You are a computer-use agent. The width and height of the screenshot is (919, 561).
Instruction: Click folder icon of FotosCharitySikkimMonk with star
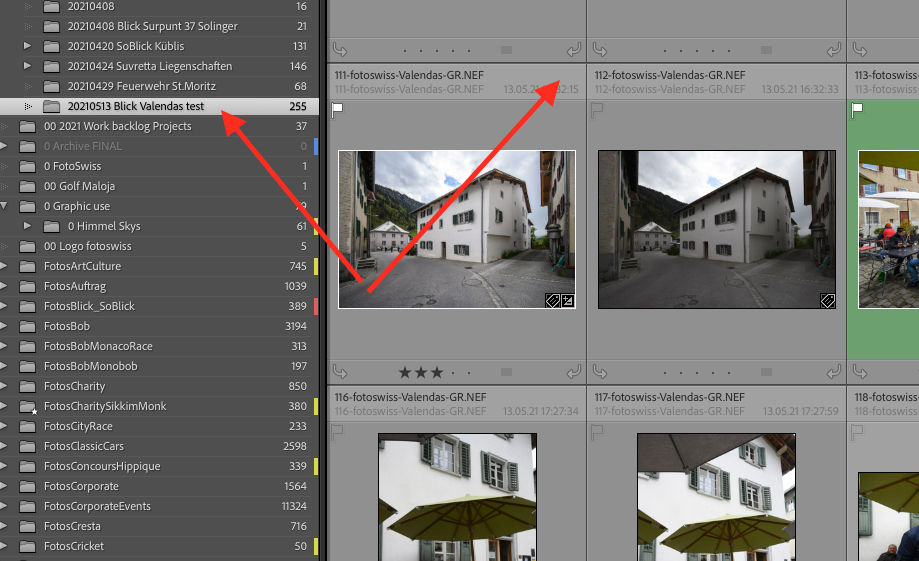(28, 406)
